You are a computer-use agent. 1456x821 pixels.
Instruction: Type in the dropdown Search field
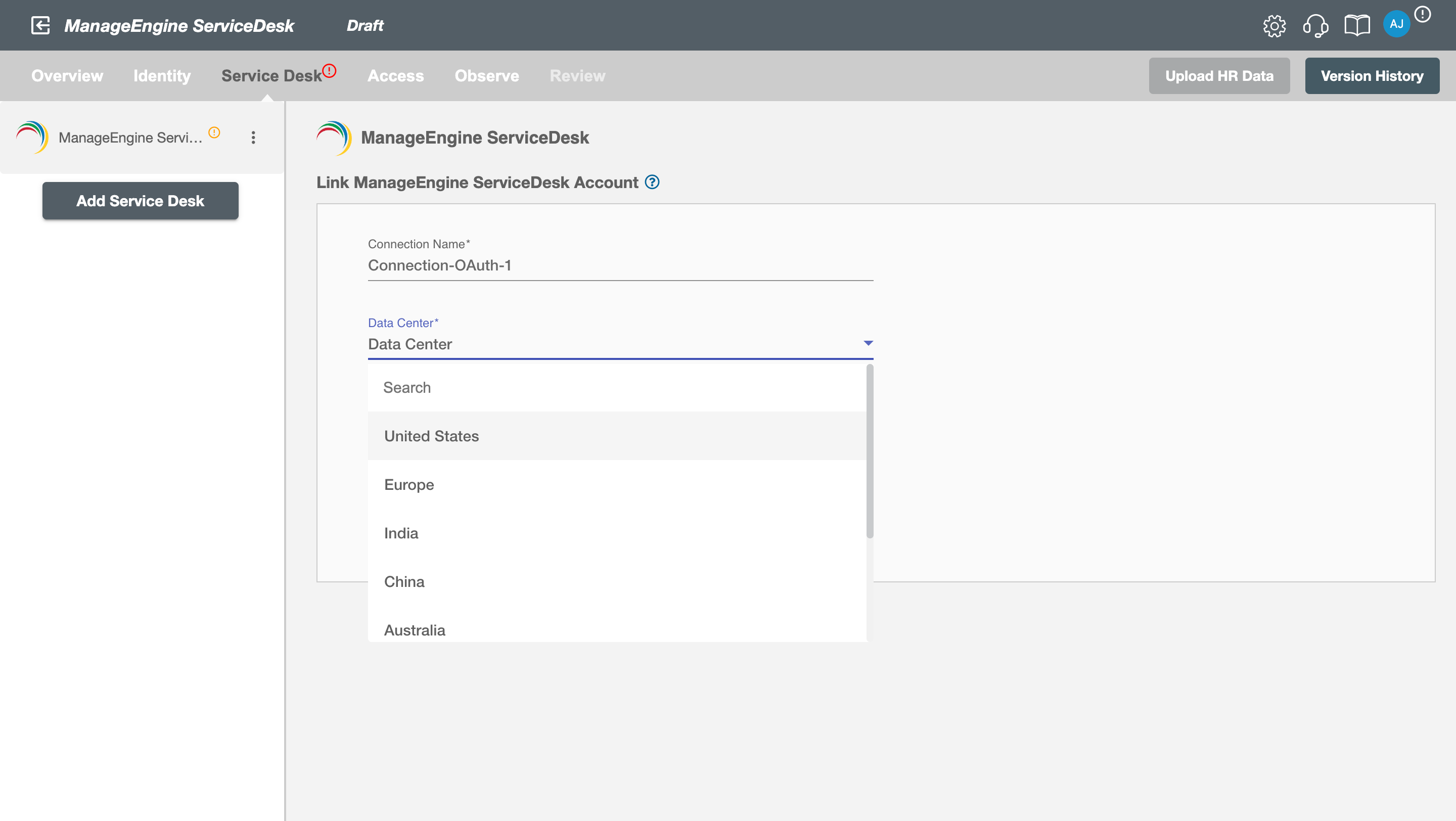click(x=617, y=387)
